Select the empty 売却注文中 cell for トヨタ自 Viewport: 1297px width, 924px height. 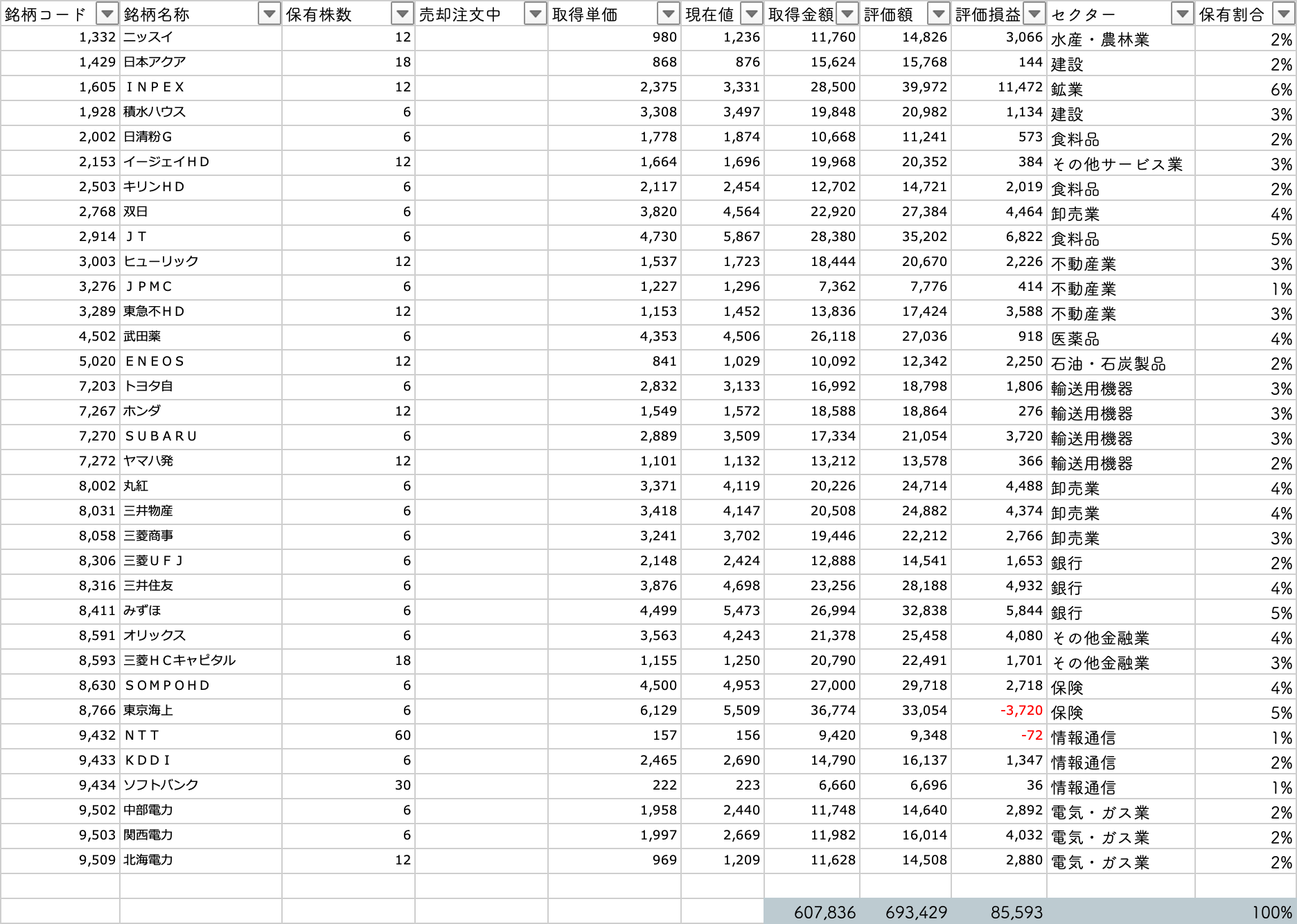(x=481, y=387)
